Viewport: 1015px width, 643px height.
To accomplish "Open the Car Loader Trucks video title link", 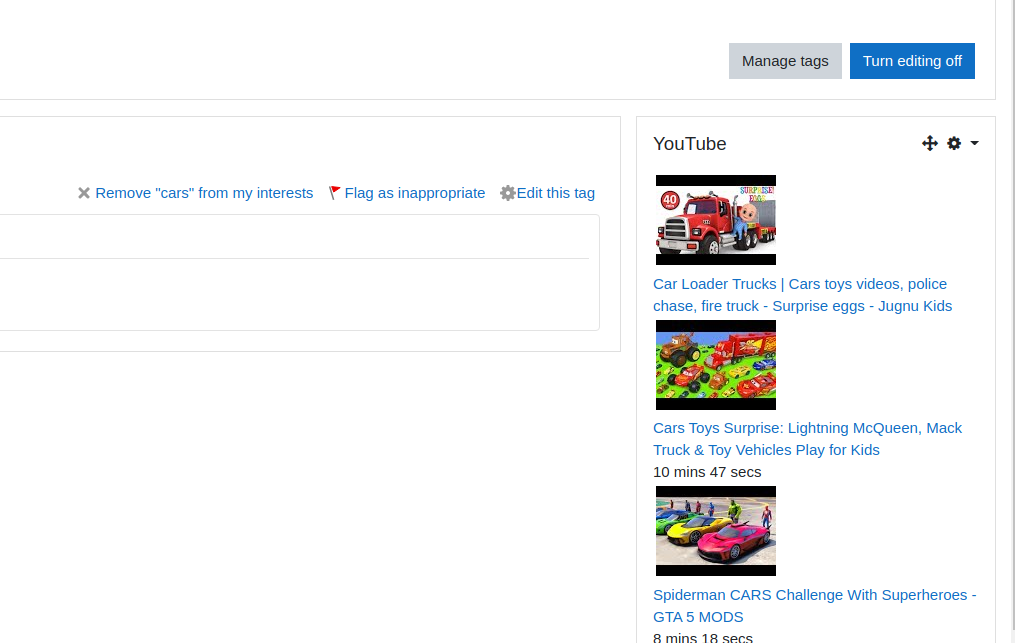I will [803, 295].
